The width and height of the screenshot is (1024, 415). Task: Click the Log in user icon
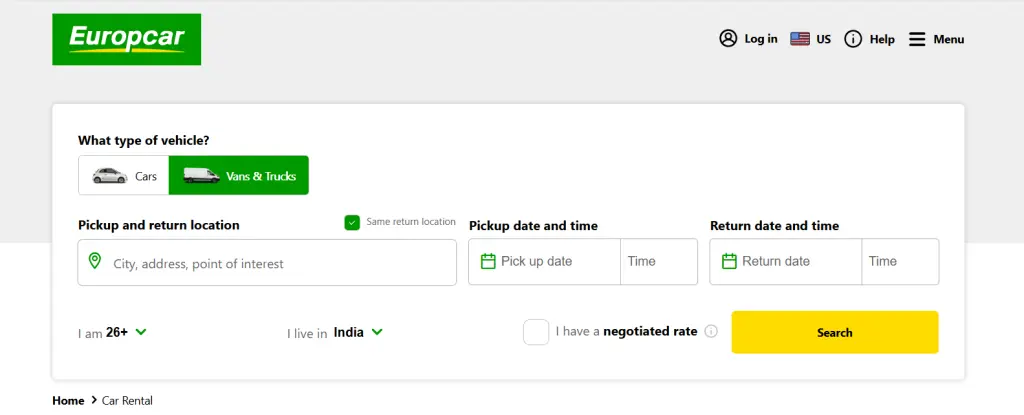pos(728,39)
